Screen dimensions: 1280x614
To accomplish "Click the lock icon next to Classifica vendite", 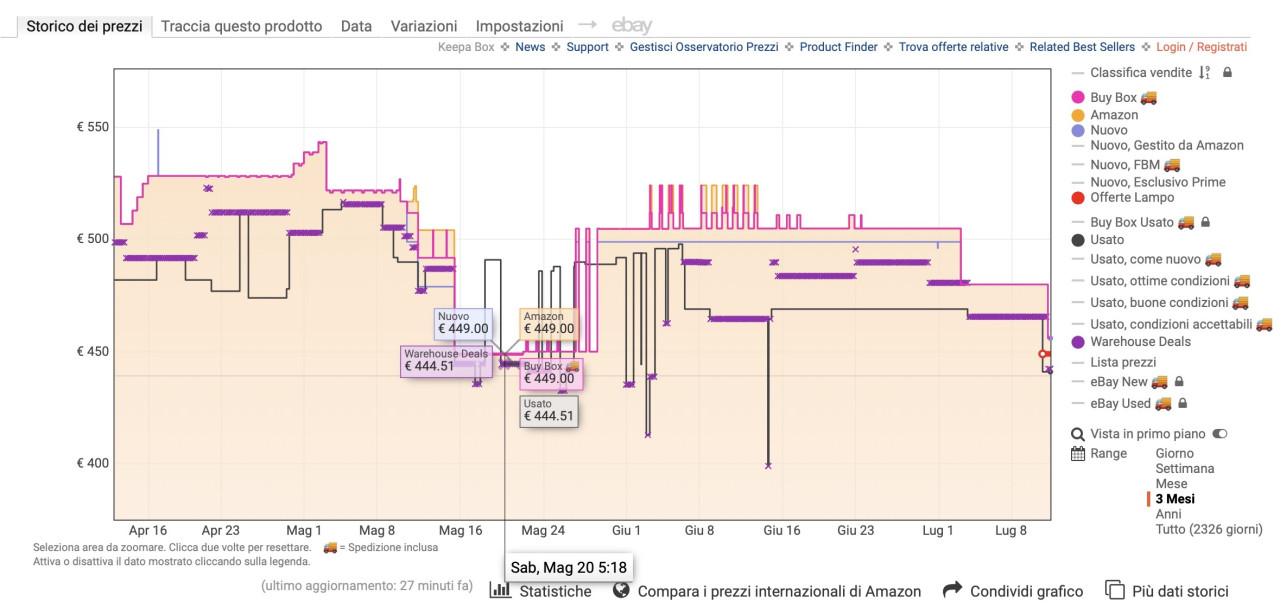I will (1227, 72).
